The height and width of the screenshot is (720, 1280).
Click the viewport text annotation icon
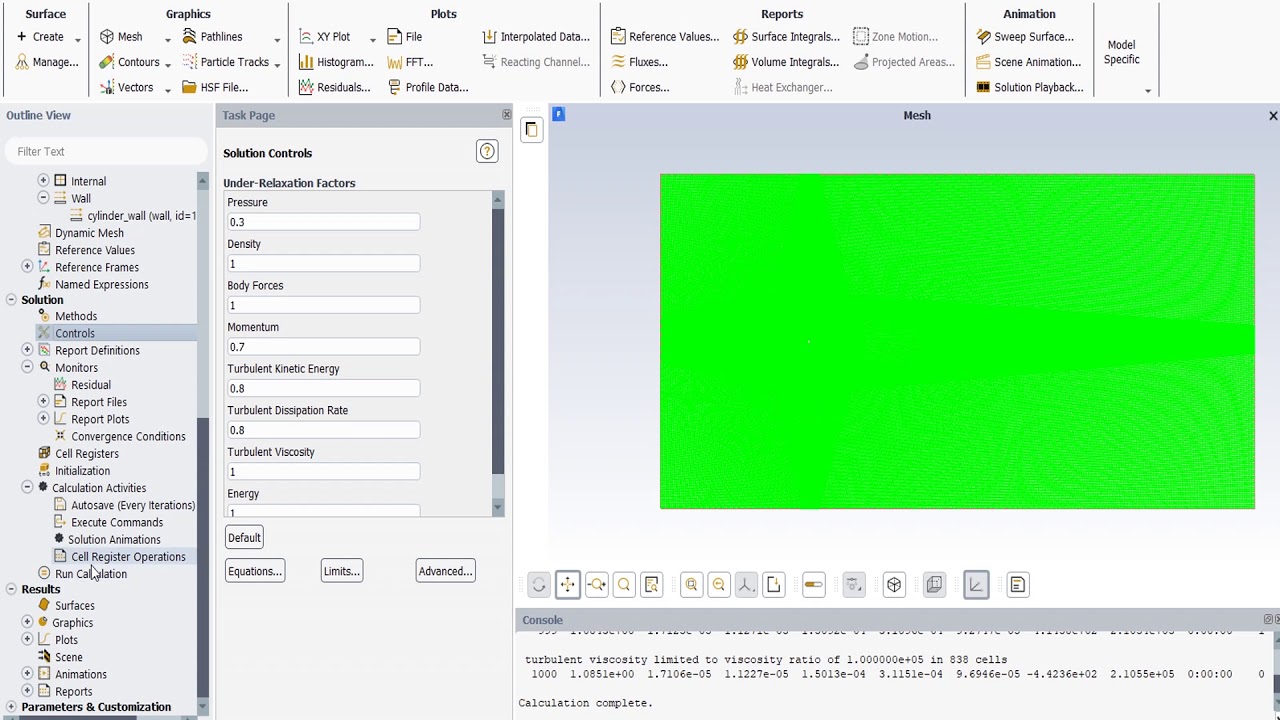(1017, 585)
